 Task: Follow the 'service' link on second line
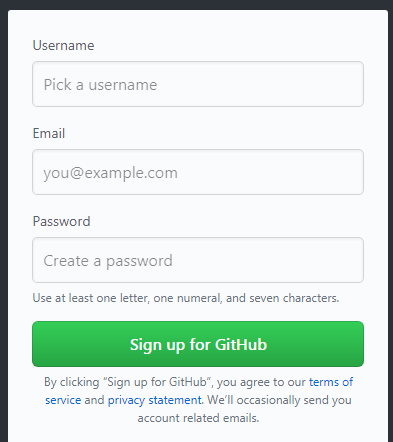(x=63, y=400)
